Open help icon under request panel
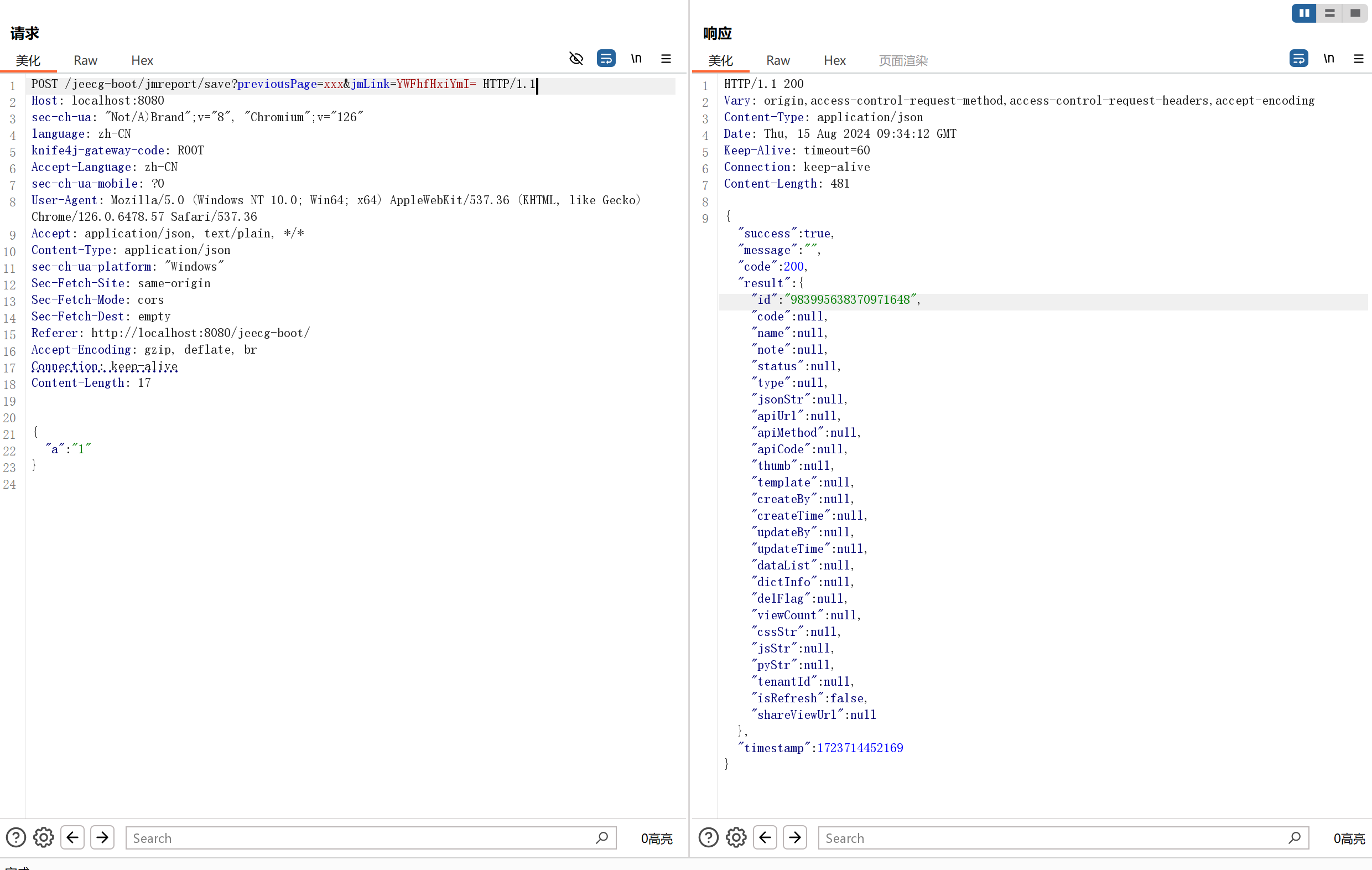The width and height of the screenshot is (1372, 870). (x=16, y=837)
